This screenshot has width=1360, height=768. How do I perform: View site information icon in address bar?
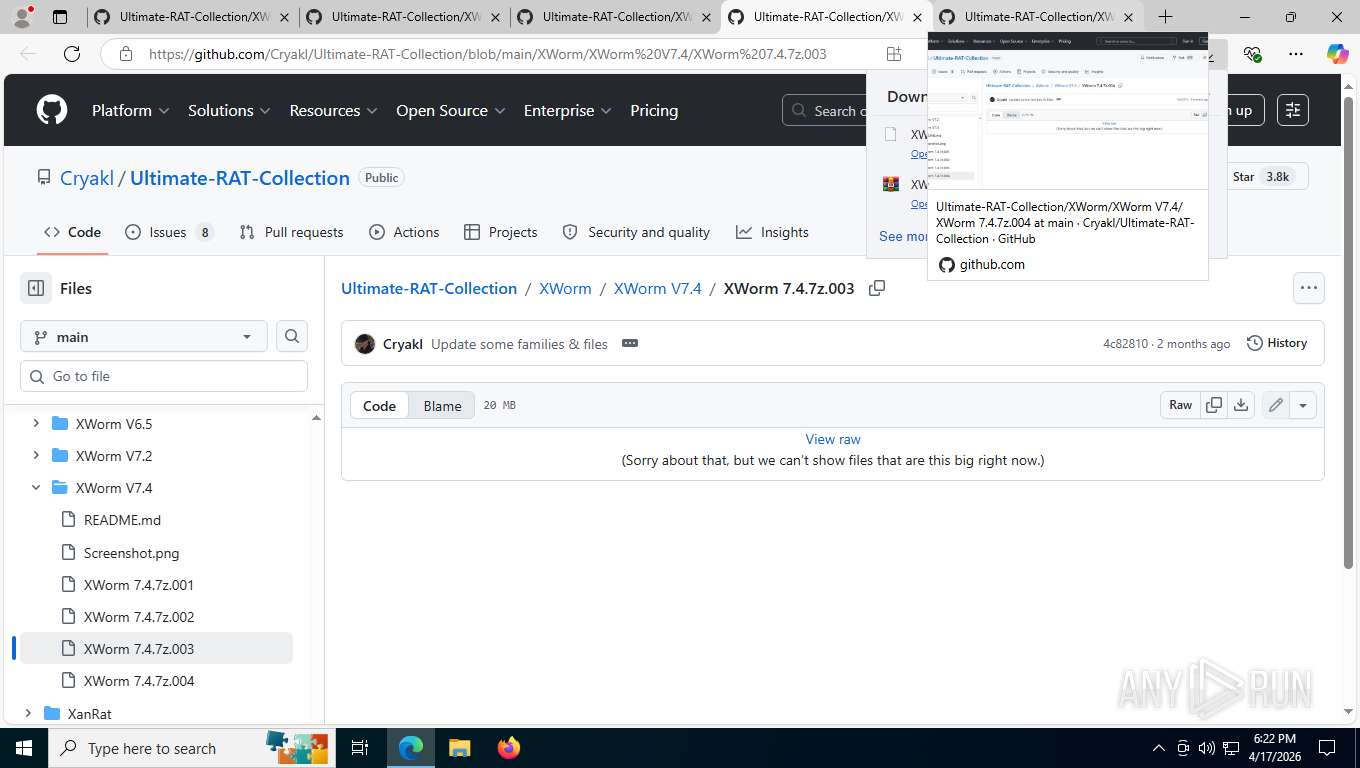[125, 55]
